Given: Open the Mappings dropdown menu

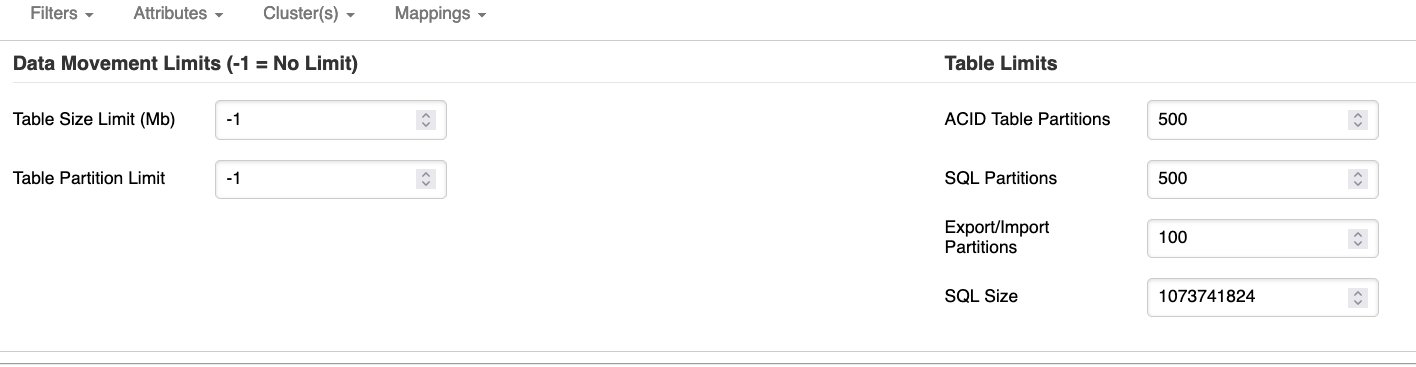Looking at the screenshot, I should tap(440, 15).
